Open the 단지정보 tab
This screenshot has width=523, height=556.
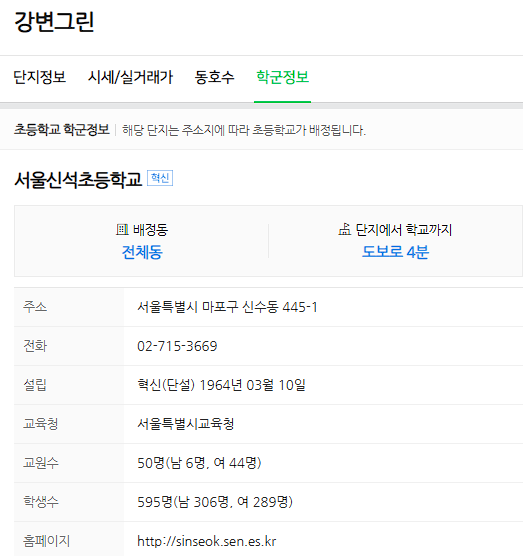tap(39, 77)
